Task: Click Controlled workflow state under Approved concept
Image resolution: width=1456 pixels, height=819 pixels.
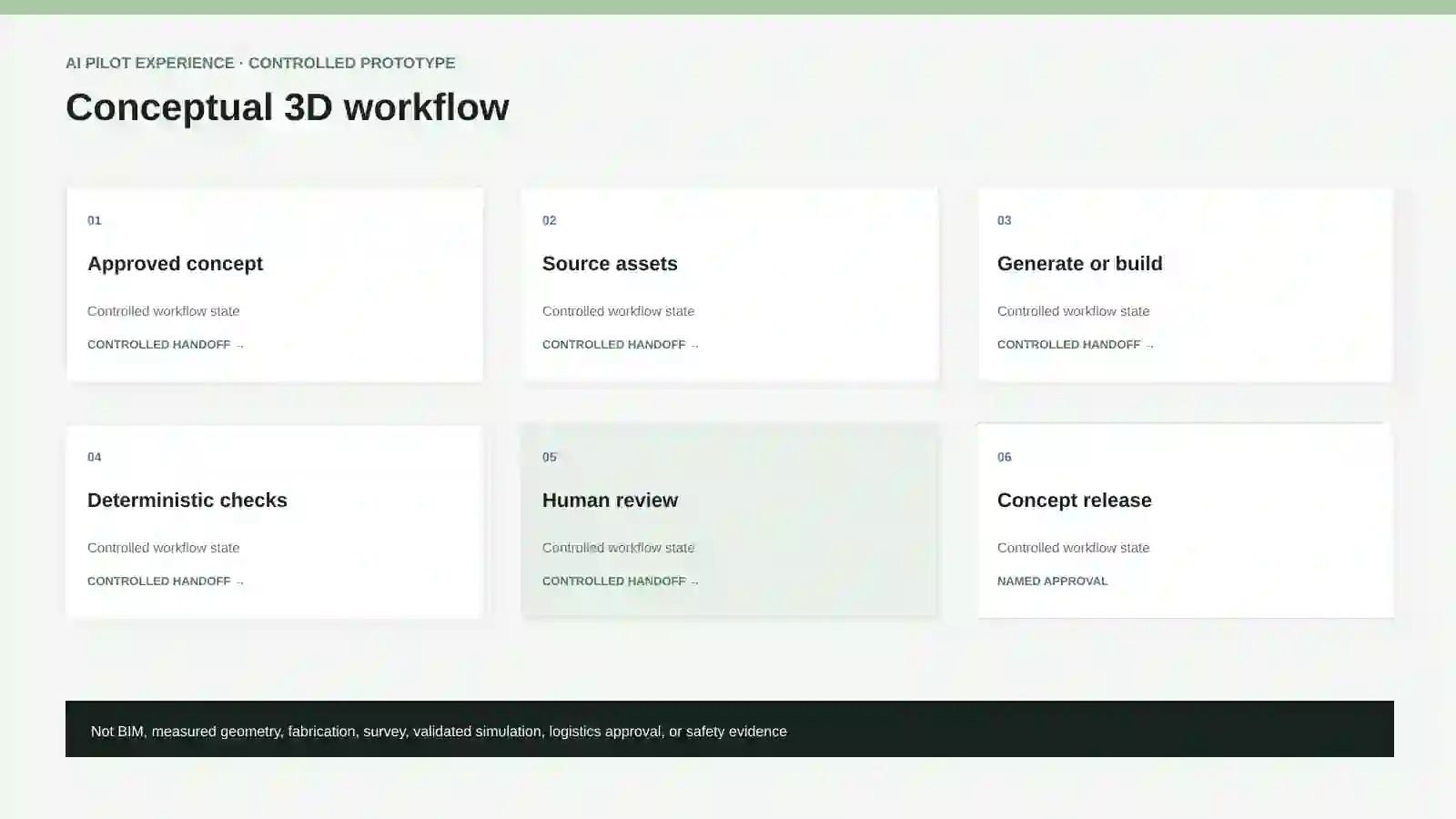Action: pyautogui.click(x=164, y=311)
